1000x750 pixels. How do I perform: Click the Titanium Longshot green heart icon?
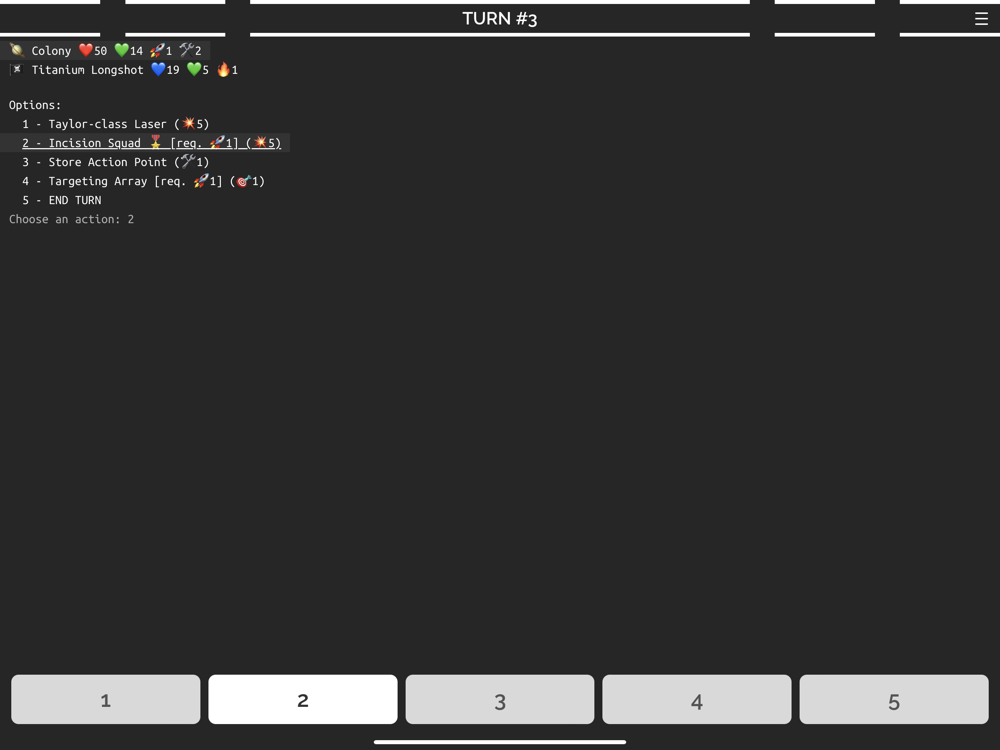click(194, 70)
